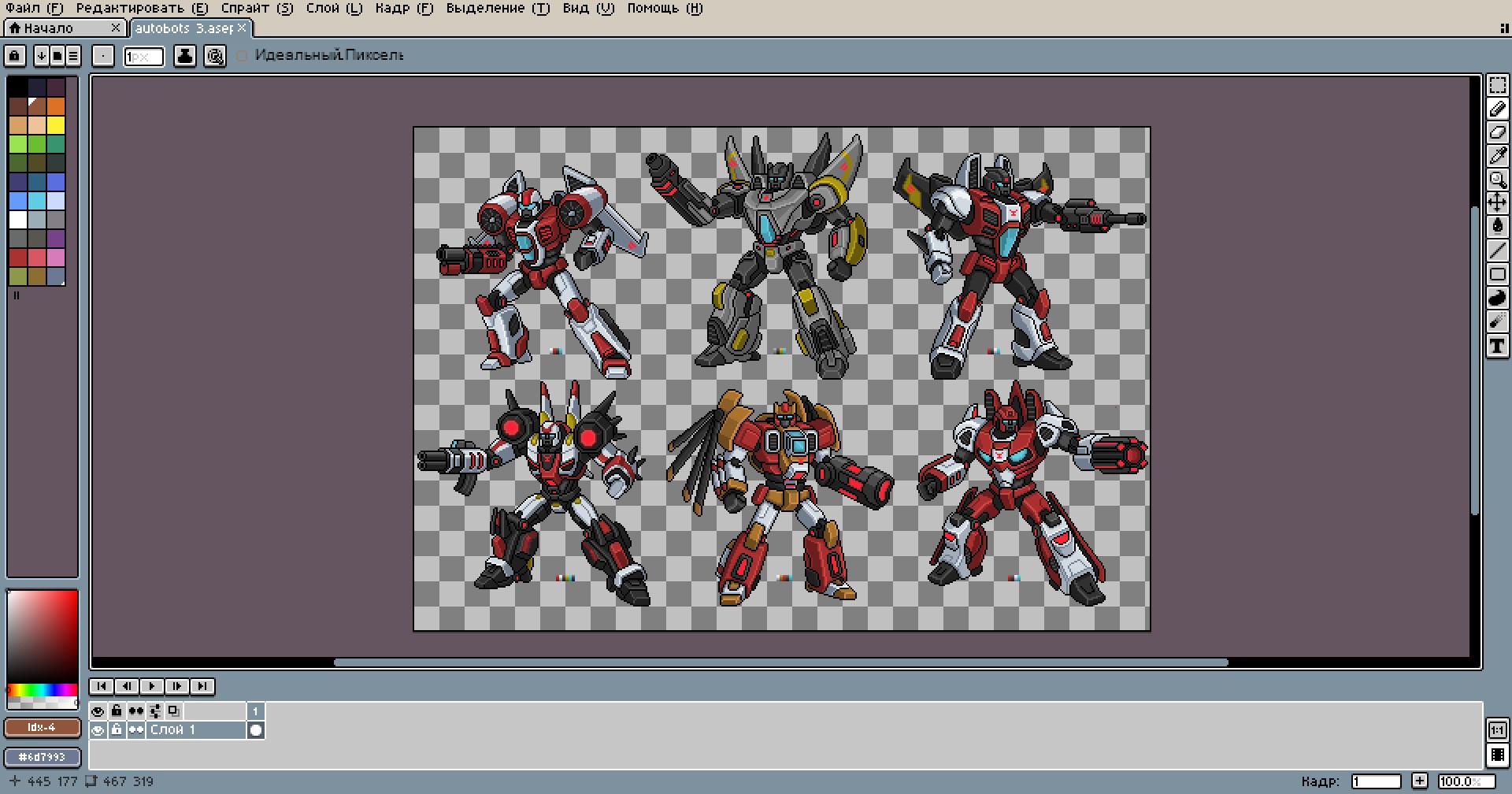
Task: Select the Paint Bucket tool
Action: click(1497, 227)
